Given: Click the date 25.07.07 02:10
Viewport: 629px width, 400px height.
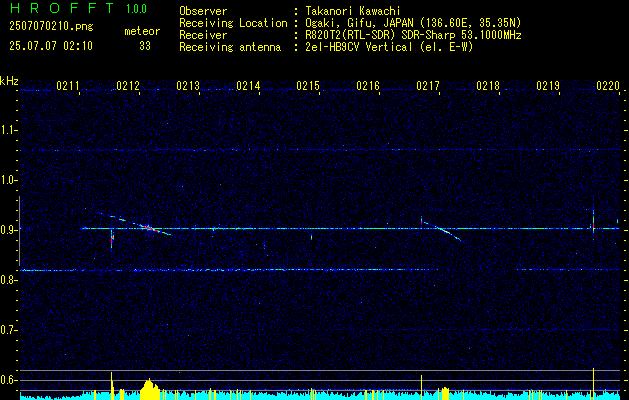Looking at the screenshot, I should [51, 46].
